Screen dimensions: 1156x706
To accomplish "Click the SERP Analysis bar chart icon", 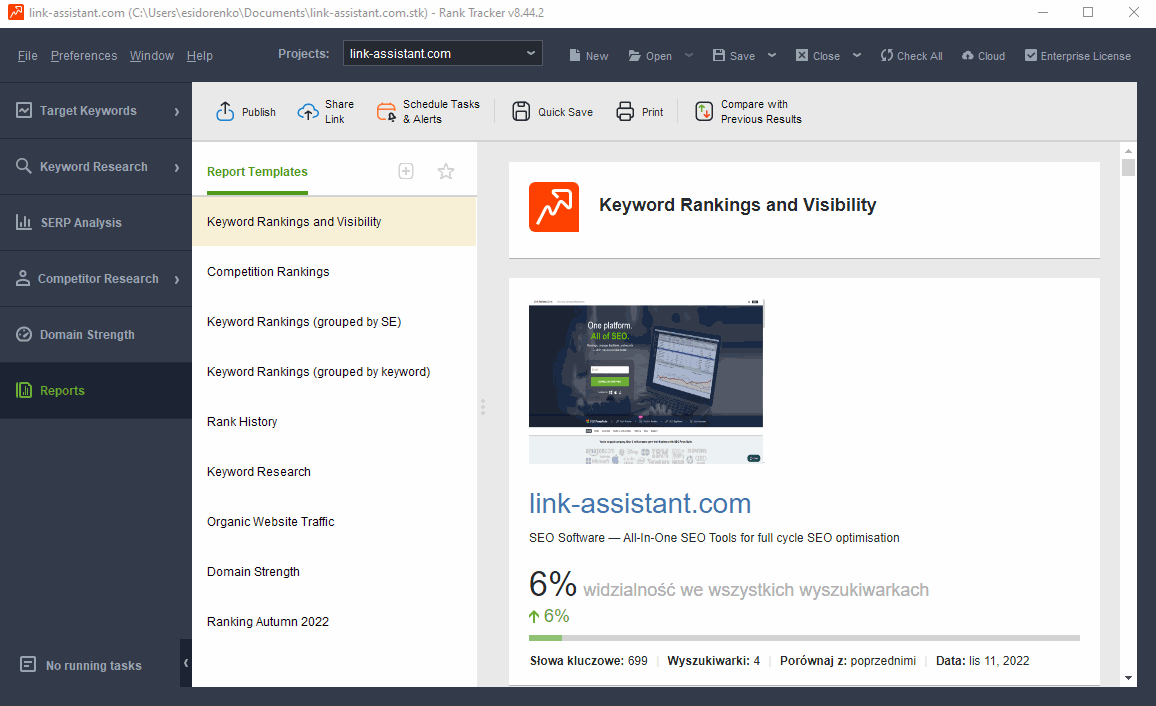I will pos(24,222).
